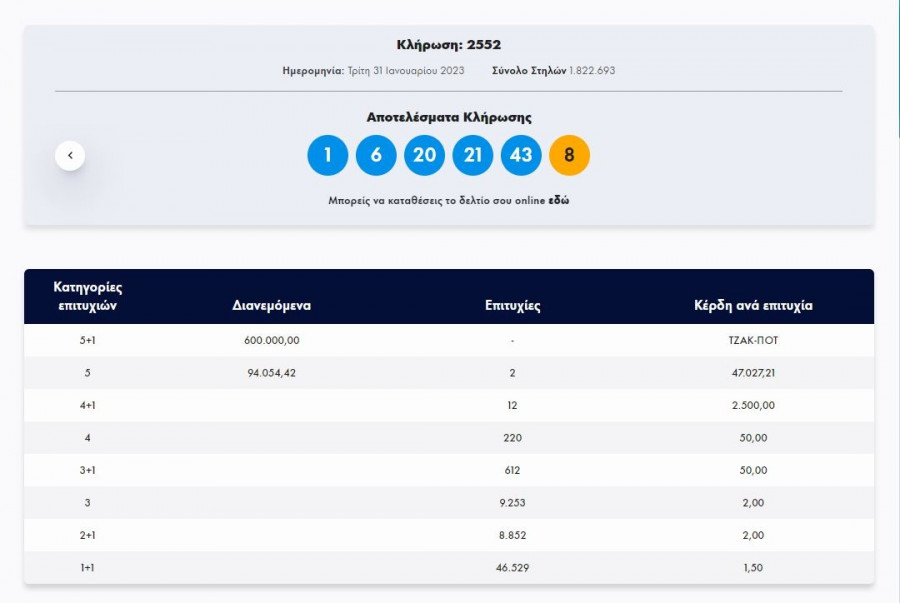Image resolution: width=900 pixels, height=603 pixels.
Task: Click the blue ball number 43
Action: (x=521, y=155)
